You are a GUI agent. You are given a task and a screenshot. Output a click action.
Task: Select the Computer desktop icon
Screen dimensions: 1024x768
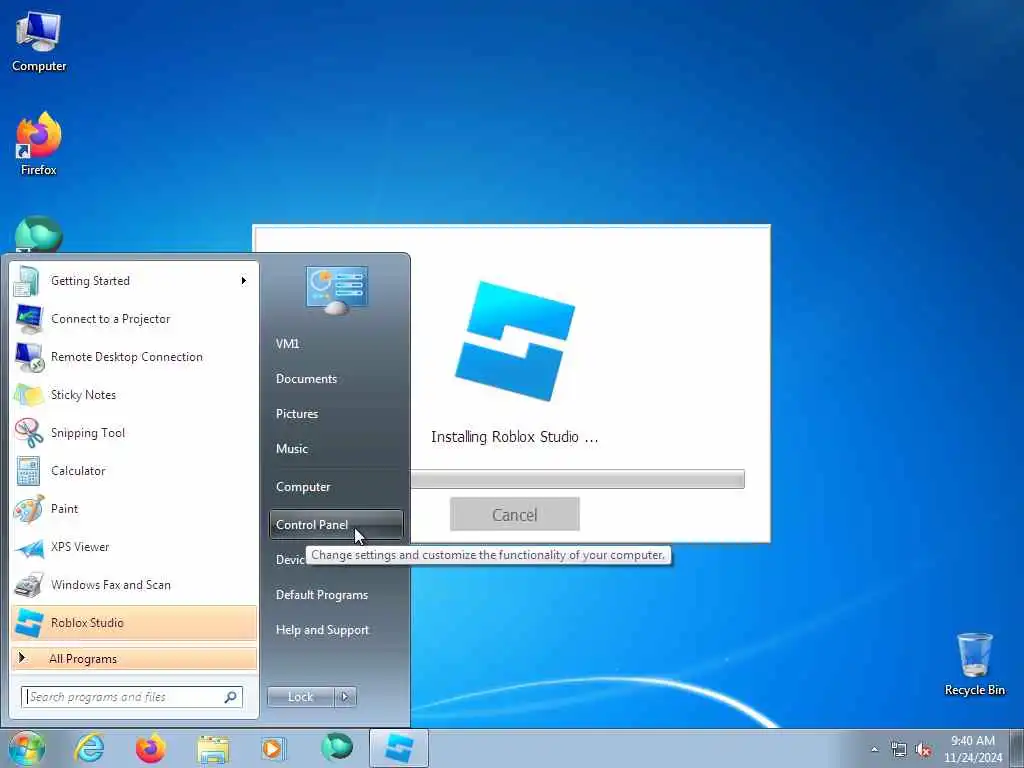pyautogui.click(x=39, y=42)
